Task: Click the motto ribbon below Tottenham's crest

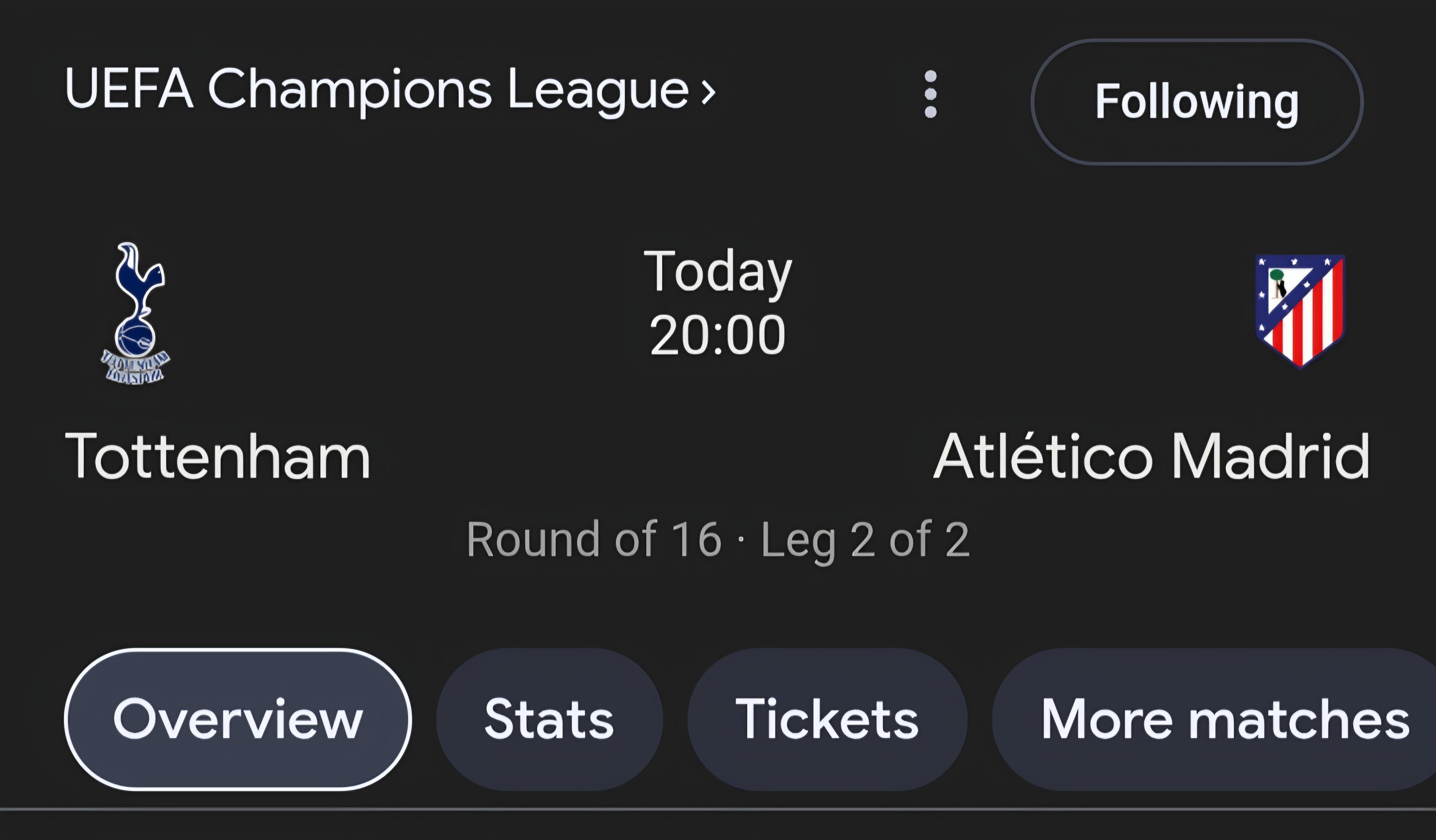Action: pos(135,367)
